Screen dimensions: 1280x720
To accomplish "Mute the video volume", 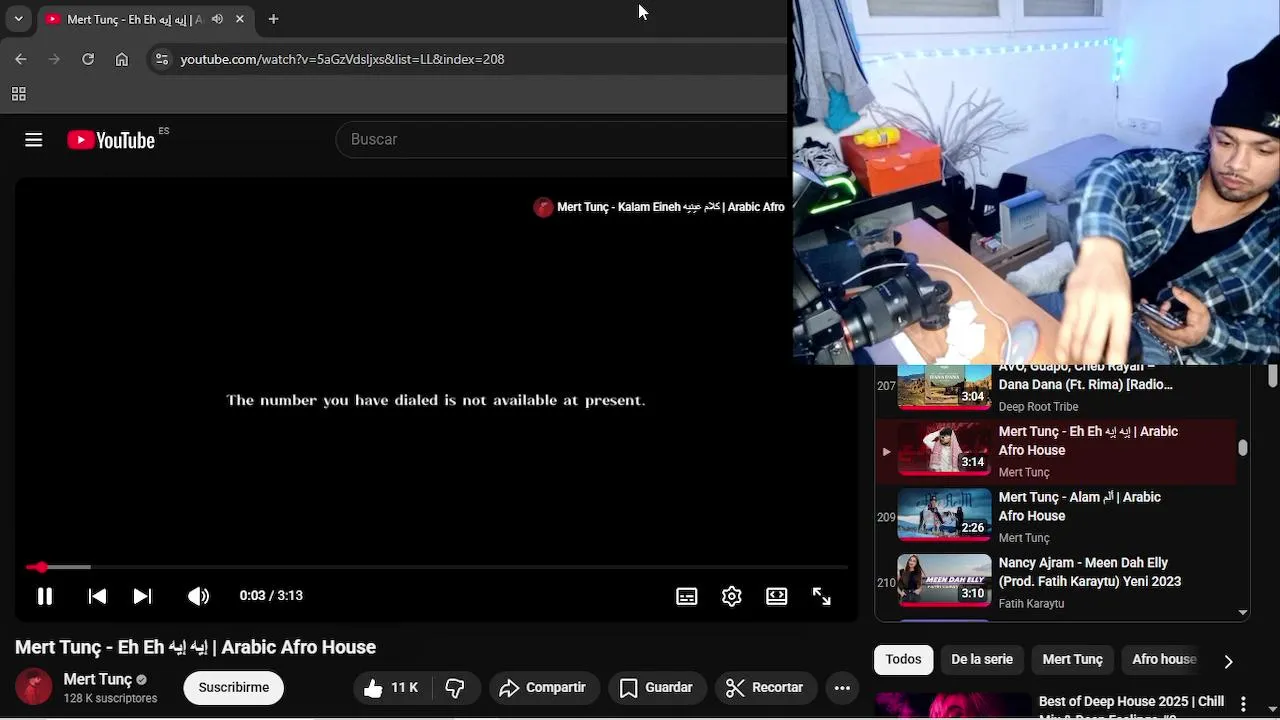I will click(x=199, y=596).
